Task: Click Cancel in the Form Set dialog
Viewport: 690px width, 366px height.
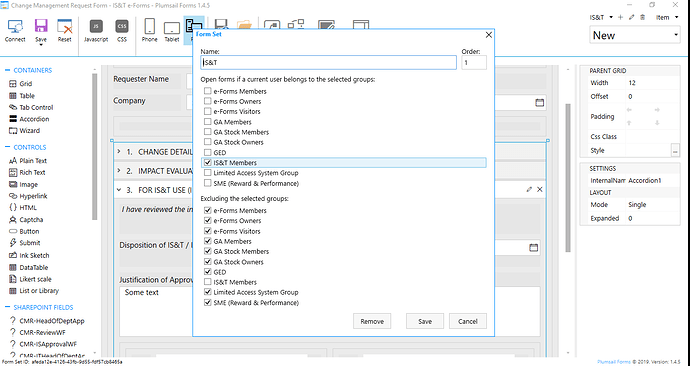Action: (468, 321)
